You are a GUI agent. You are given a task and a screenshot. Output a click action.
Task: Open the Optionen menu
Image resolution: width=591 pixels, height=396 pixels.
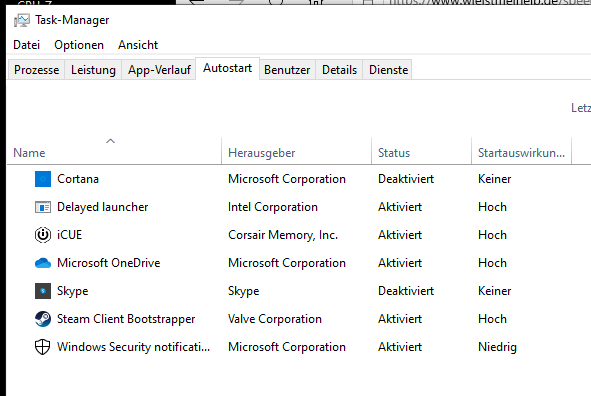pyautogui.click(x=79, y=45)
